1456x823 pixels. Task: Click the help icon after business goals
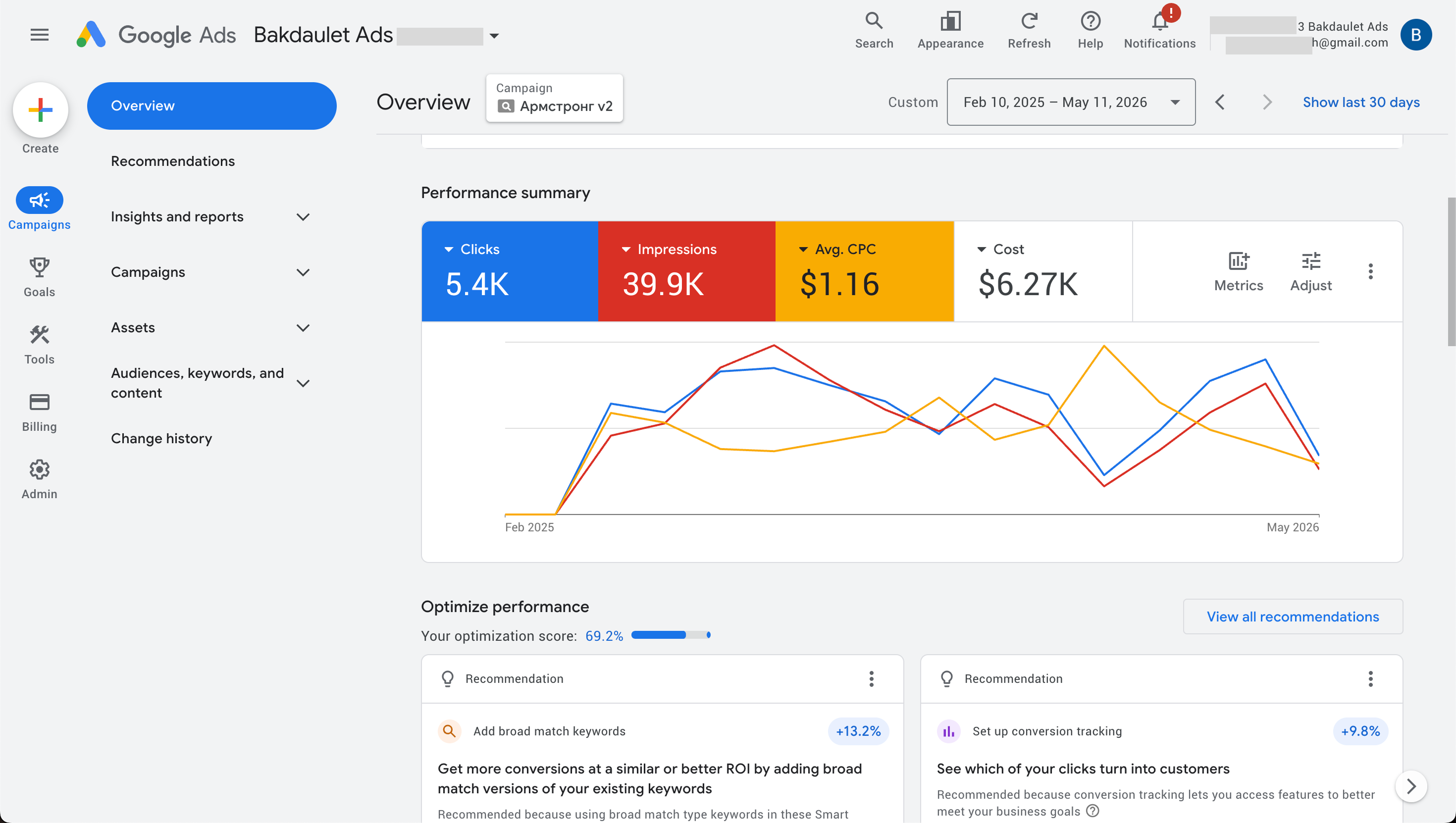point(1093,811)
